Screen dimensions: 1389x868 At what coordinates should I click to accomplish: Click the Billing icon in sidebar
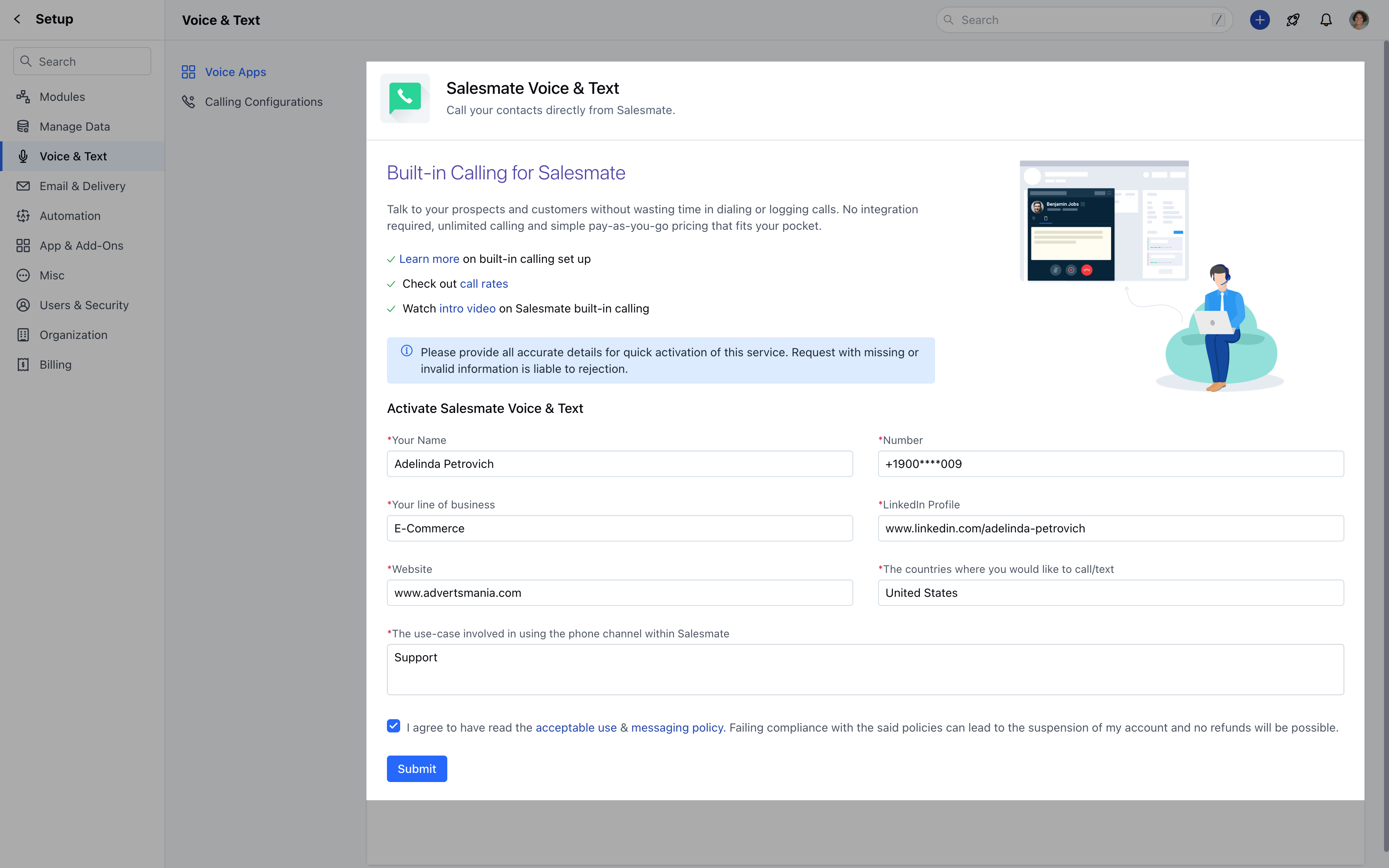pos(23,365)
